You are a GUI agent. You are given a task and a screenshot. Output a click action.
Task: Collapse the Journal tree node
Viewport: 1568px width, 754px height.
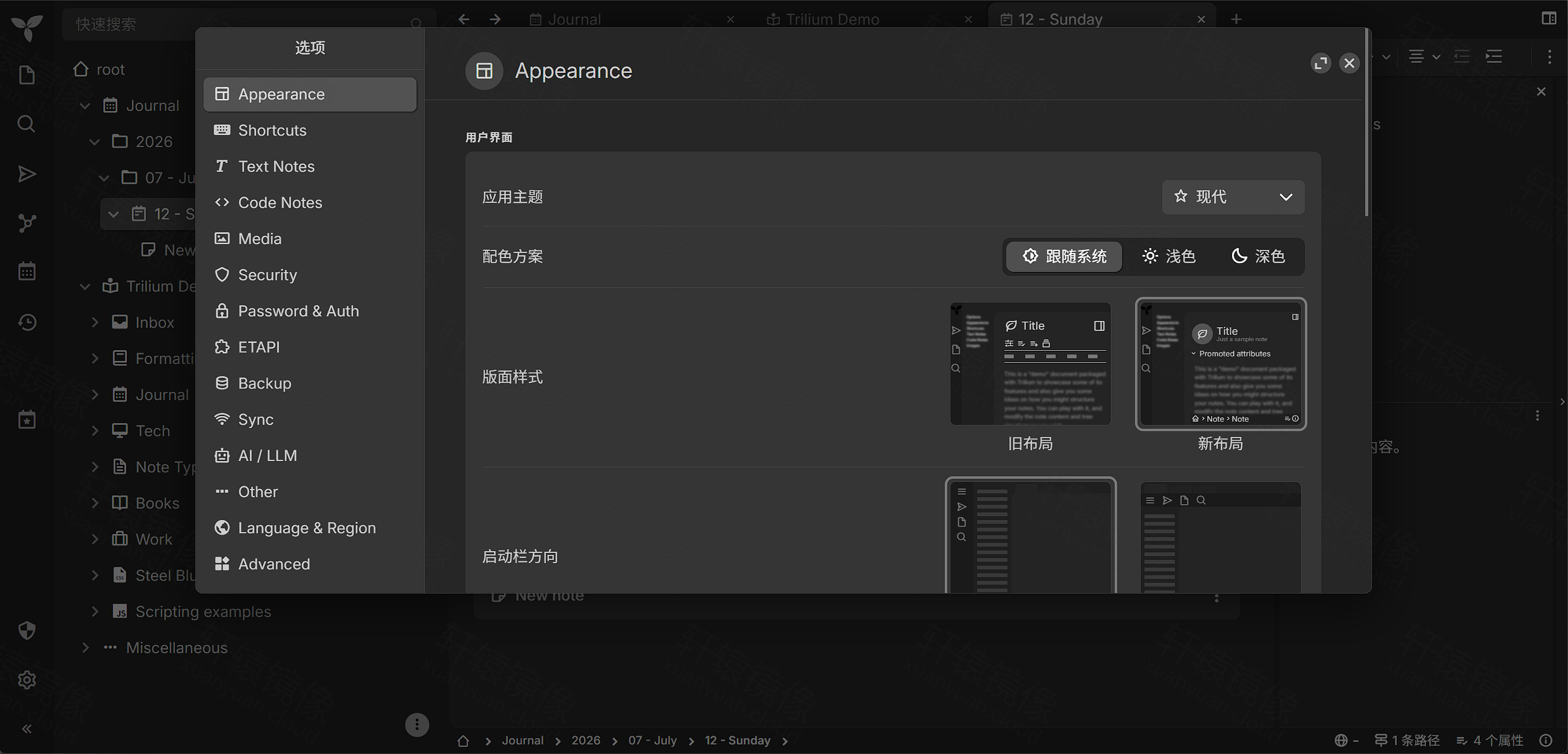pyautogui.click(x=85, y=106)
